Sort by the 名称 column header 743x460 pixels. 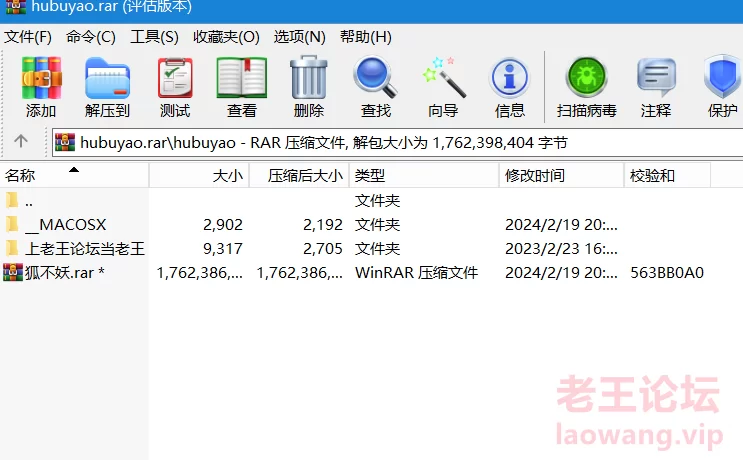click(x=74, y=175)
